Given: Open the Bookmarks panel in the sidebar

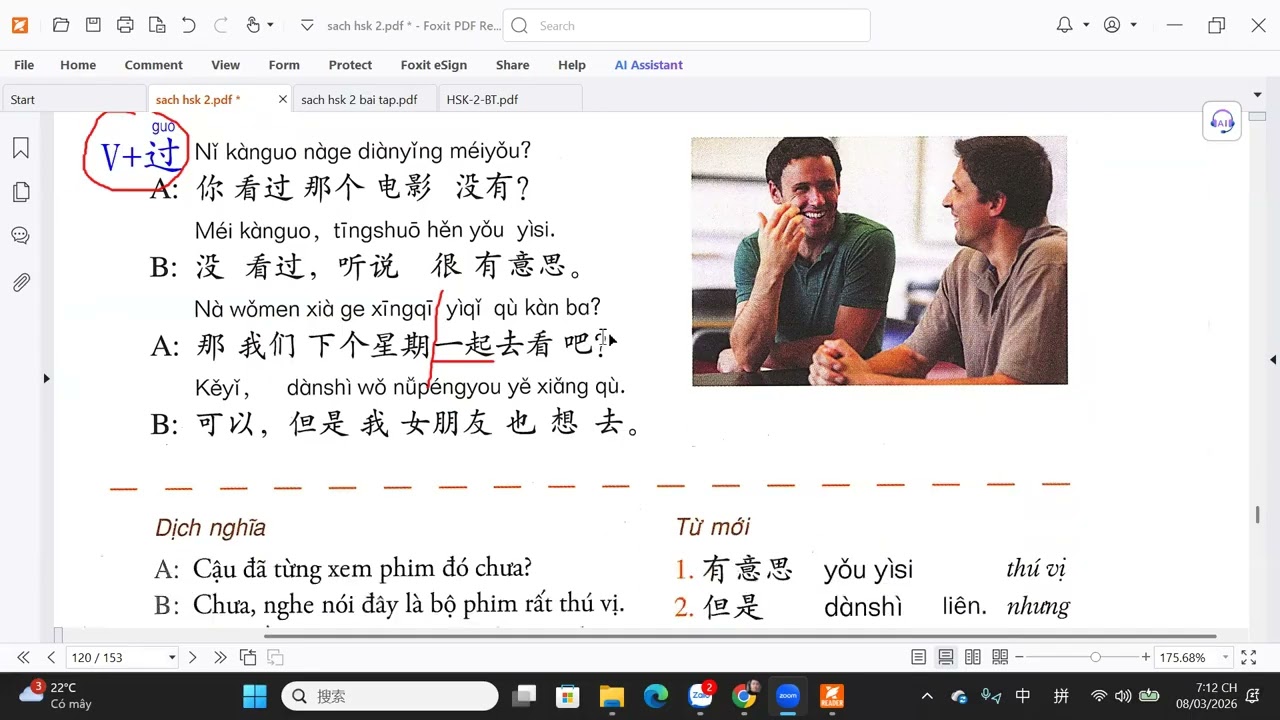Looking at the screenshot, I should (x=21, y=148).
